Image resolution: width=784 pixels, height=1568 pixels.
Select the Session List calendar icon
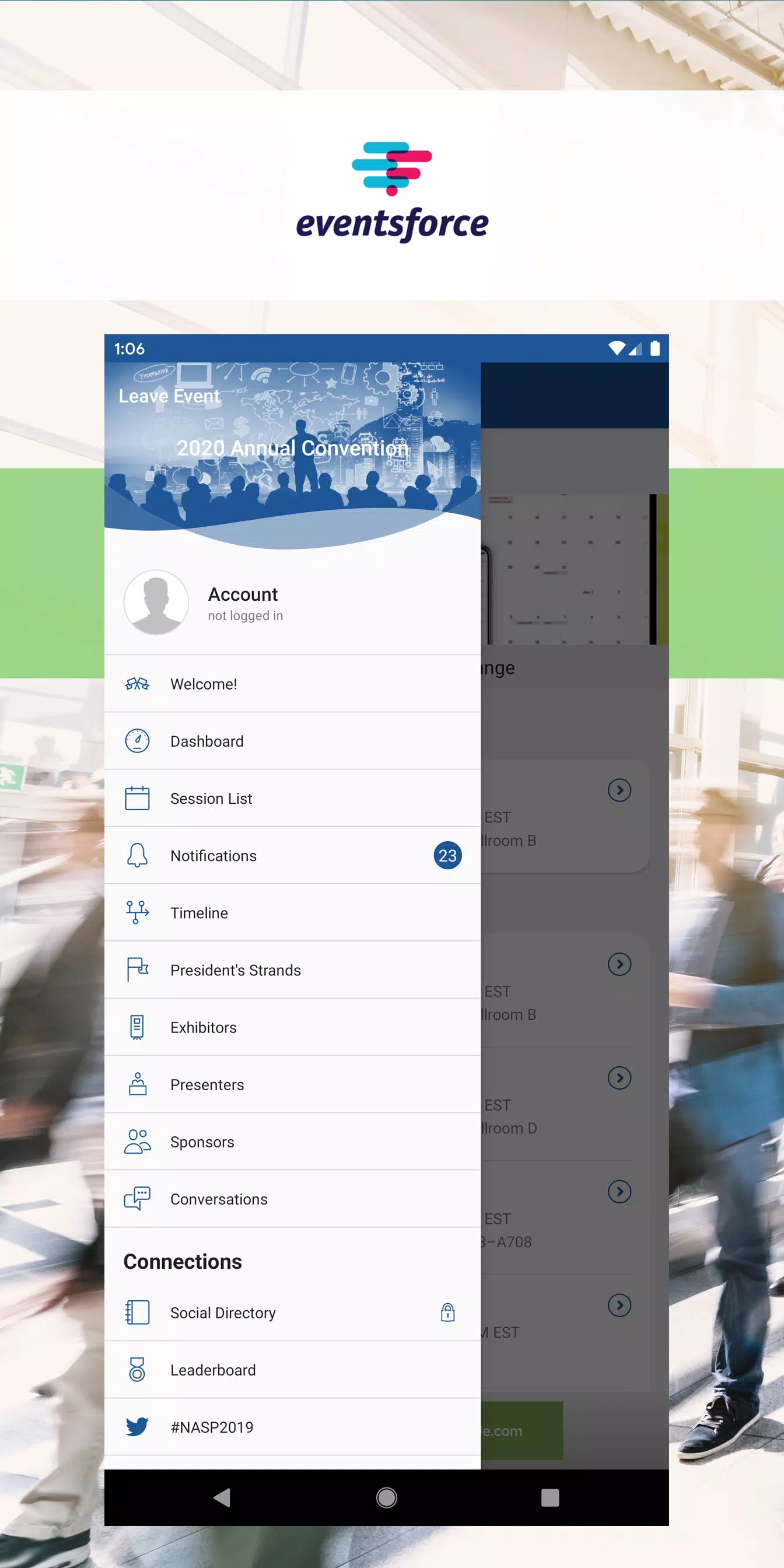tap(137, 798)
